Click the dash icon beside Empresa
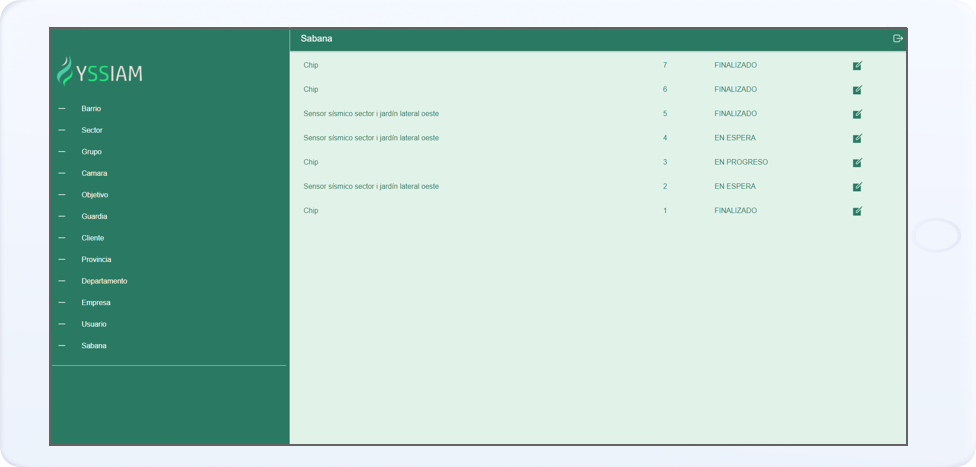The height and width of the screenshot is (467, 976). (62, 303)
